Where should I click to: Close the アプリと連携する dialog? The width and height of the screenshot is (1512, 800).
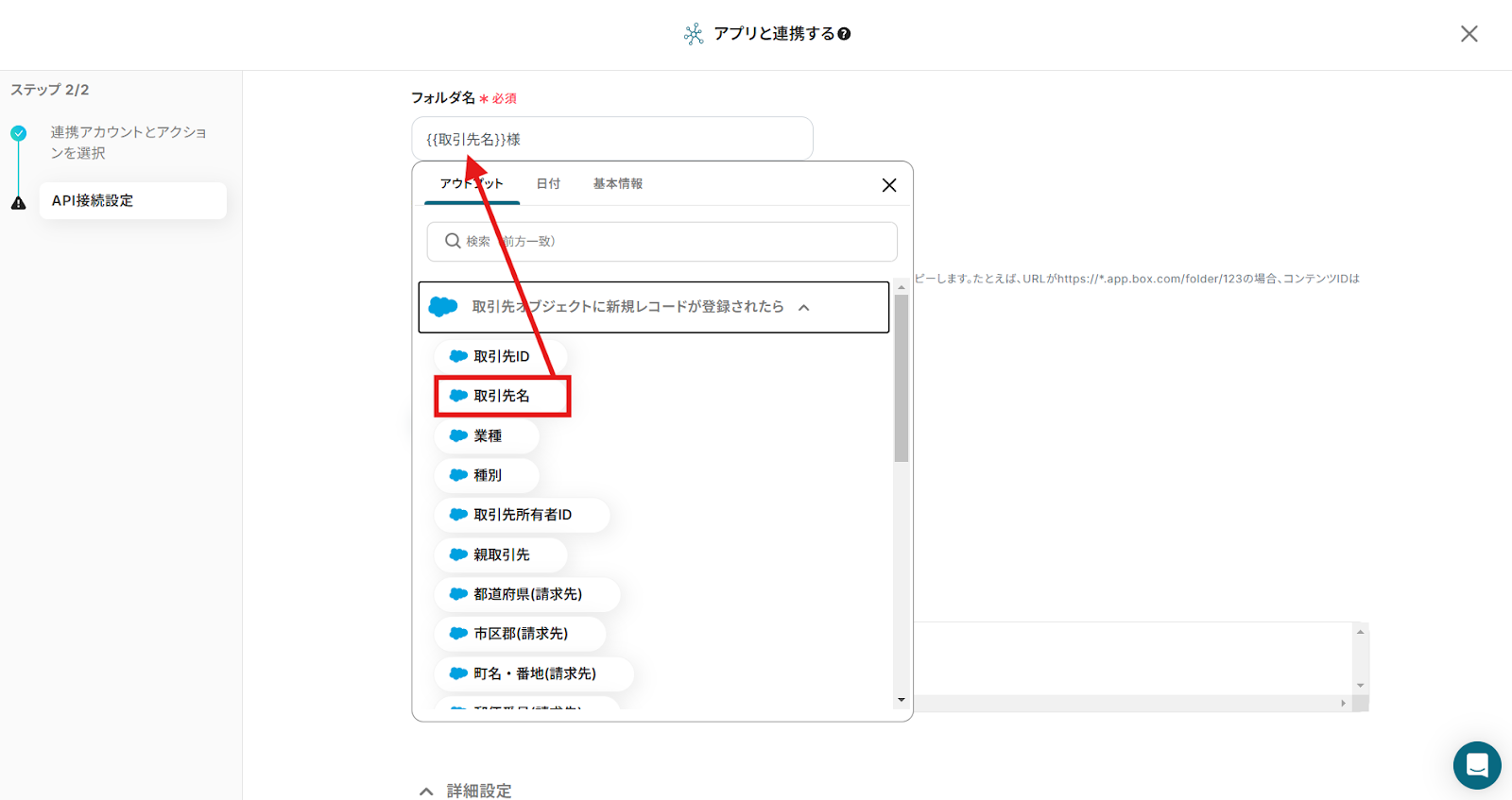point(1469,34)
